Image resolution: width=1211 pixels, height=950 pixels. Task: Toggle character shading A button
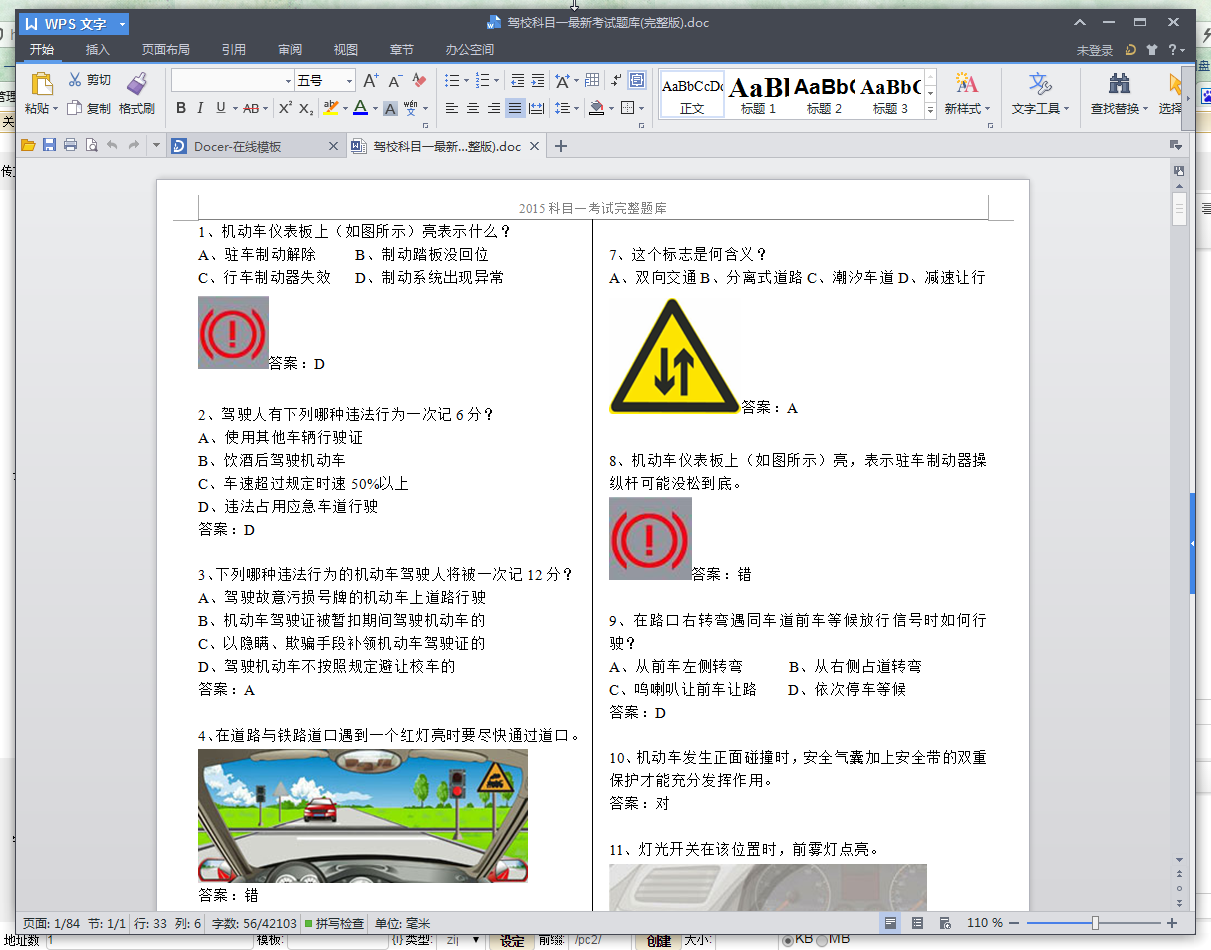pyautogui.click(x=390, y=108)
